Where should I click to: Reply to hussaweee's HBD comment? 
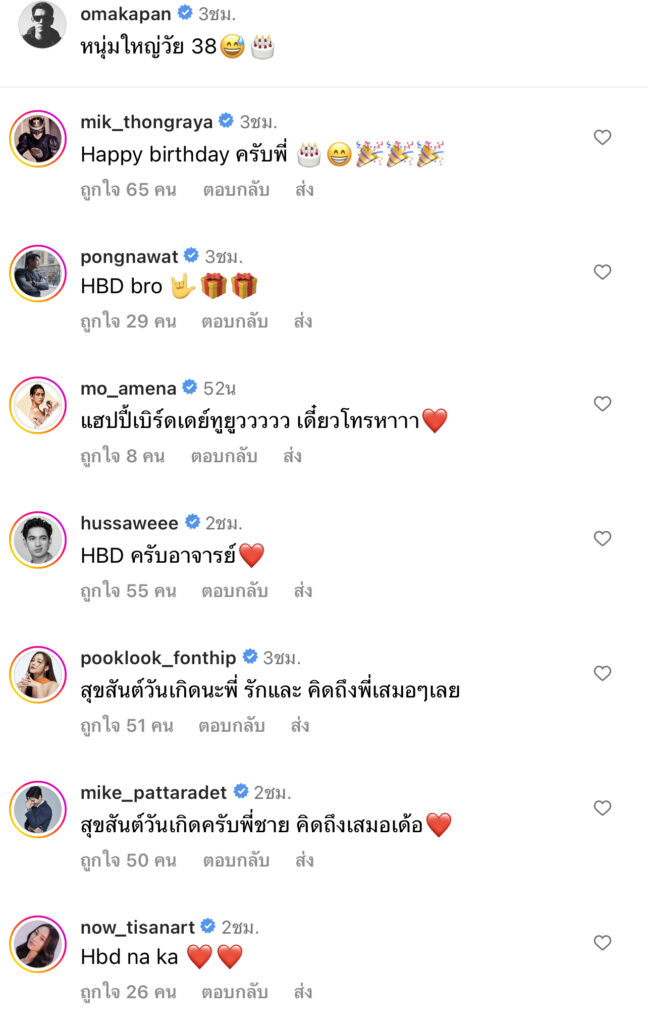coord(234,591)
